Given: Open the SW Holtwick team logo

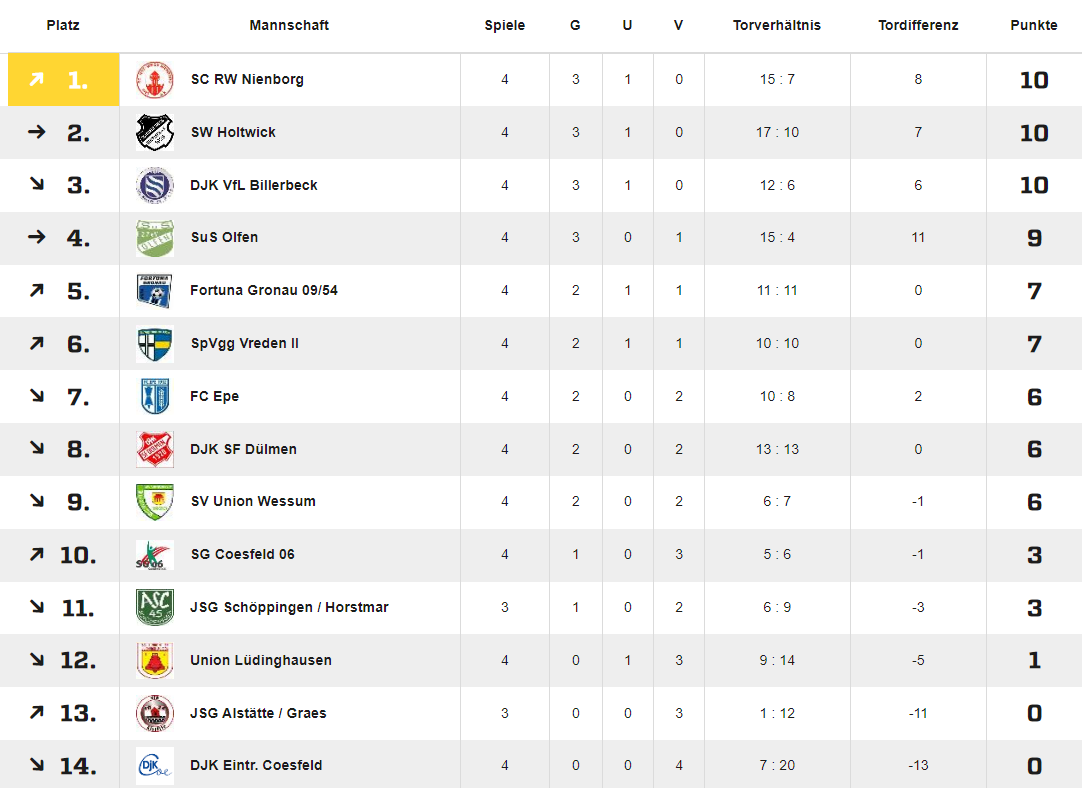Looking at the screenshot, I should tap(155, 132).
